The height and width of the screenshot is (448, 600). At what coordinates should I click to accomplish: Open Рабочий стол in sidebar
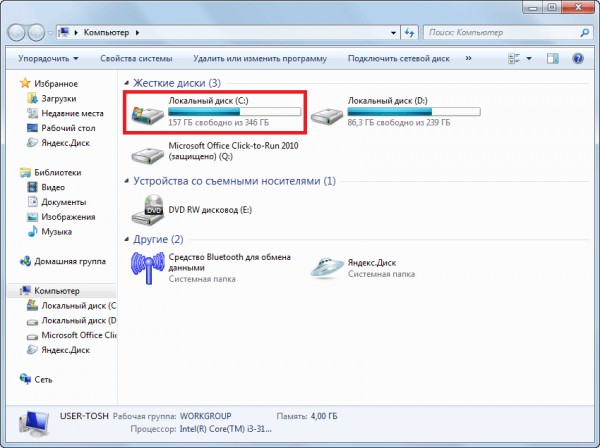tap(61, 128)
